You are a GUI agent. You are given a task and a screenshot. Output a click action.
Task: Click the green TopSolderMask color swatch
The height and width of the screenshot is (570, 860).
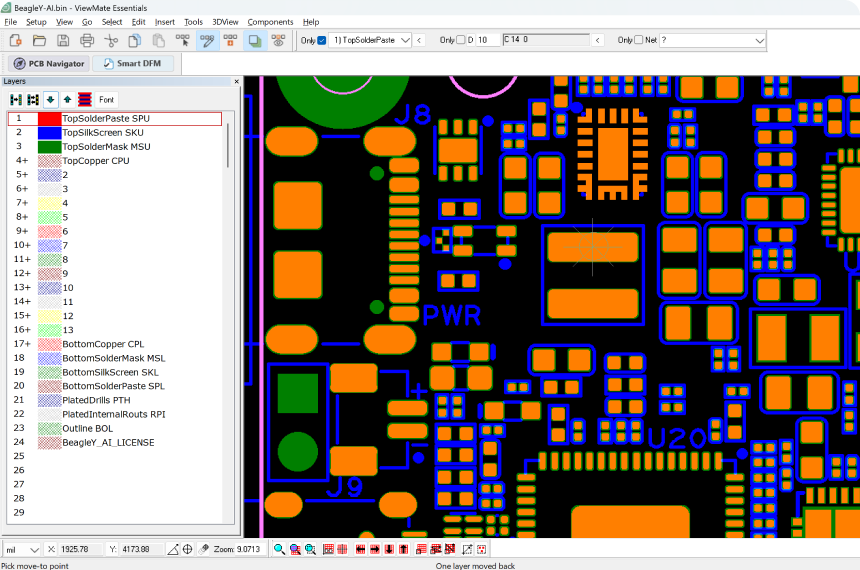[49, 146]
